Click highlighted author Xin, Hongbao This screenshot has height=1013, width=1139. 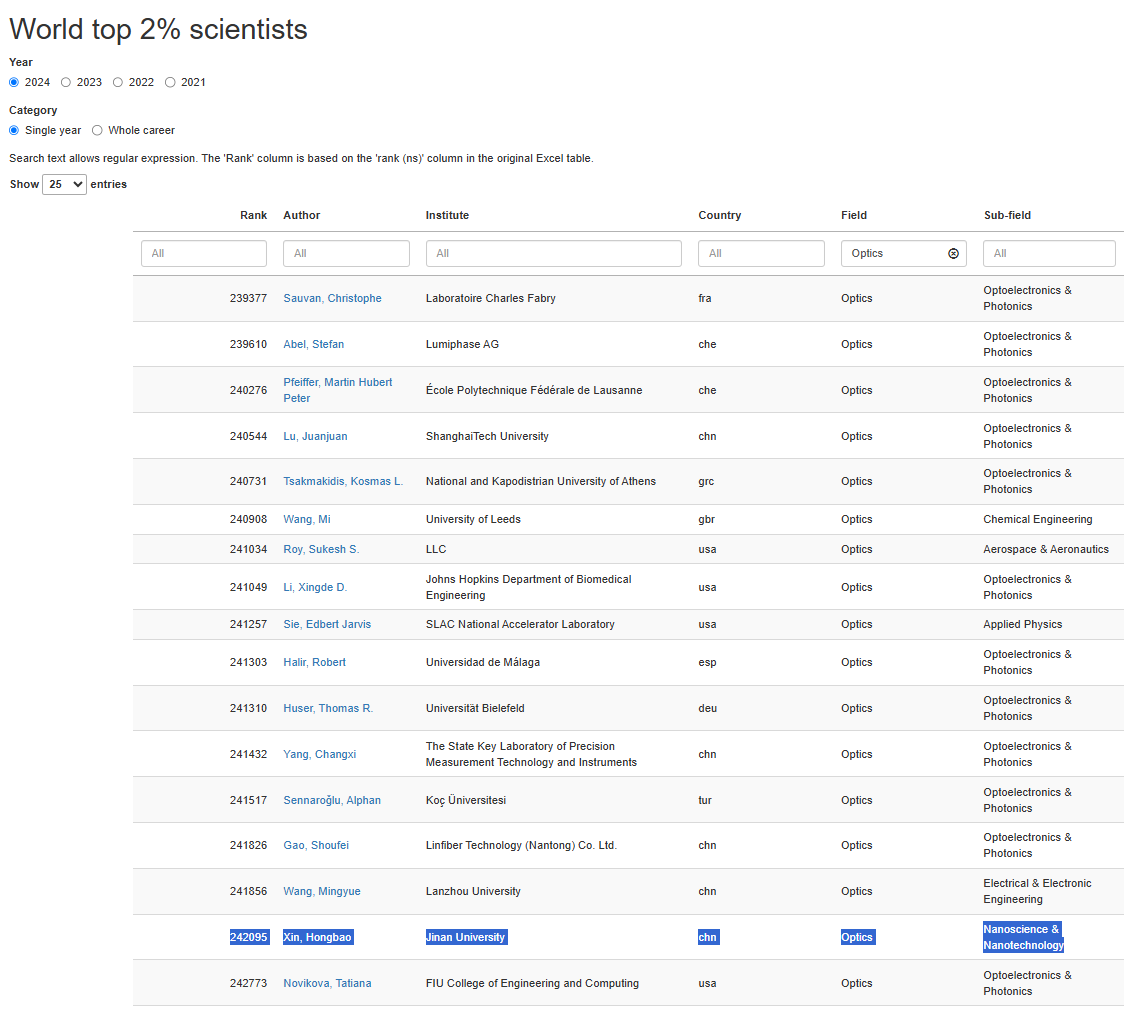point(318,937)
